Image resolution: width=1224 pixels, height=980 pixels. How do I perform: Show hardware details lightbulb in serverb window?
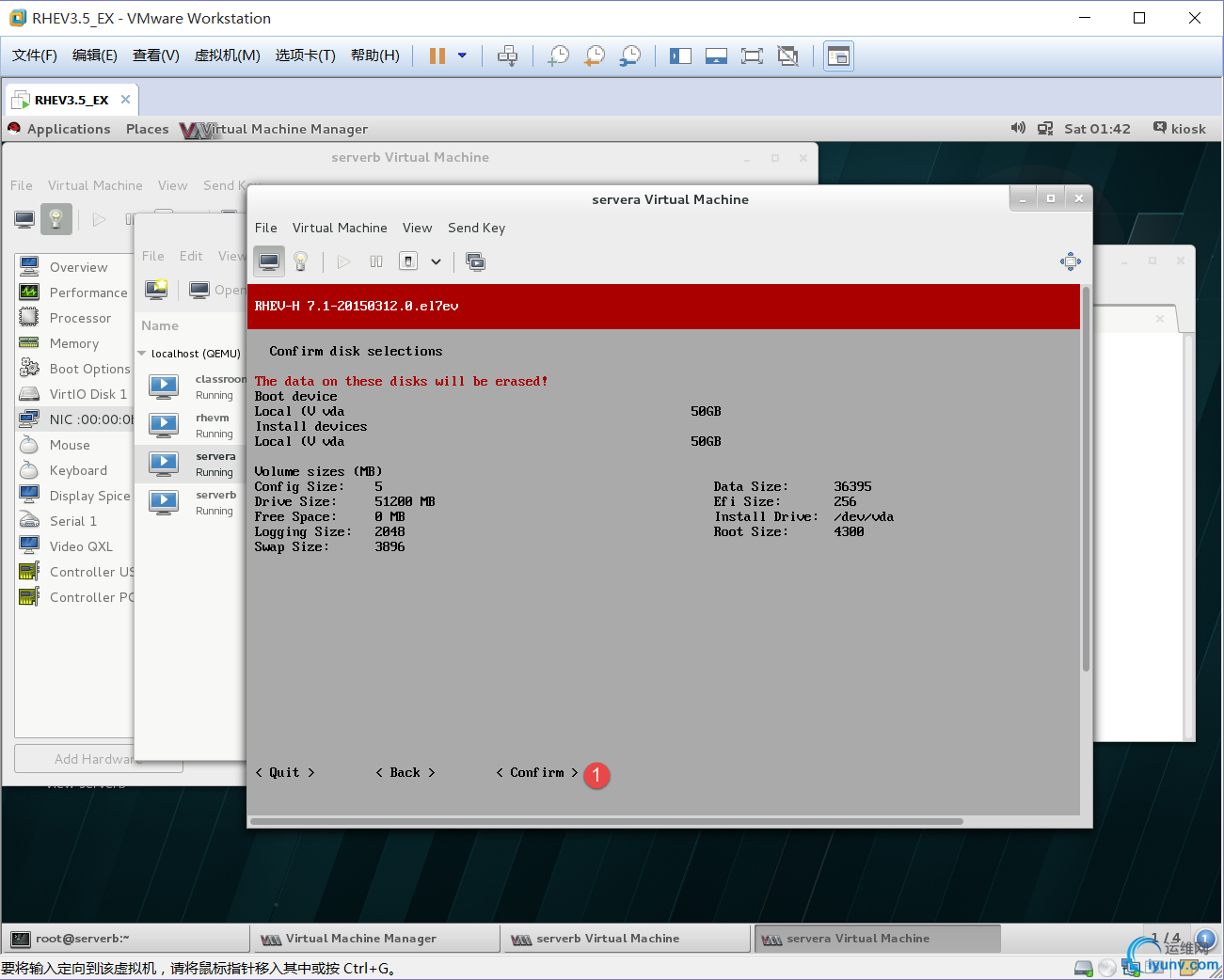(x=56, y=219)
